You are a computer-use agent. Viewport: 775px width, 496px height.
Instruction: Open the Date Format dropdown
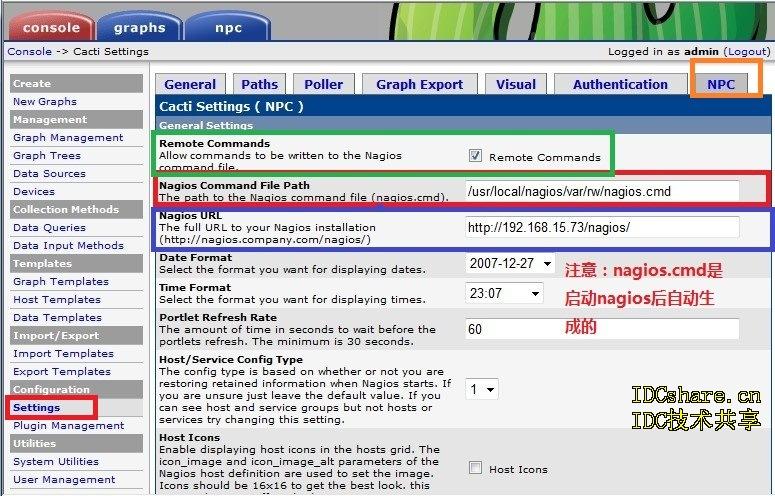(x=510, y=263)
